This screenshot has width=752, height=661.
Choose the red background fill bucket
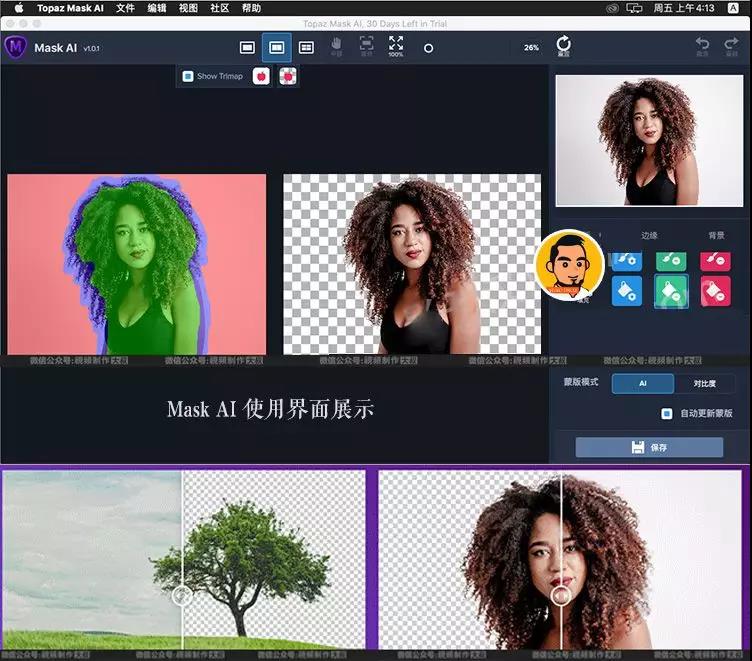[716, 291]
